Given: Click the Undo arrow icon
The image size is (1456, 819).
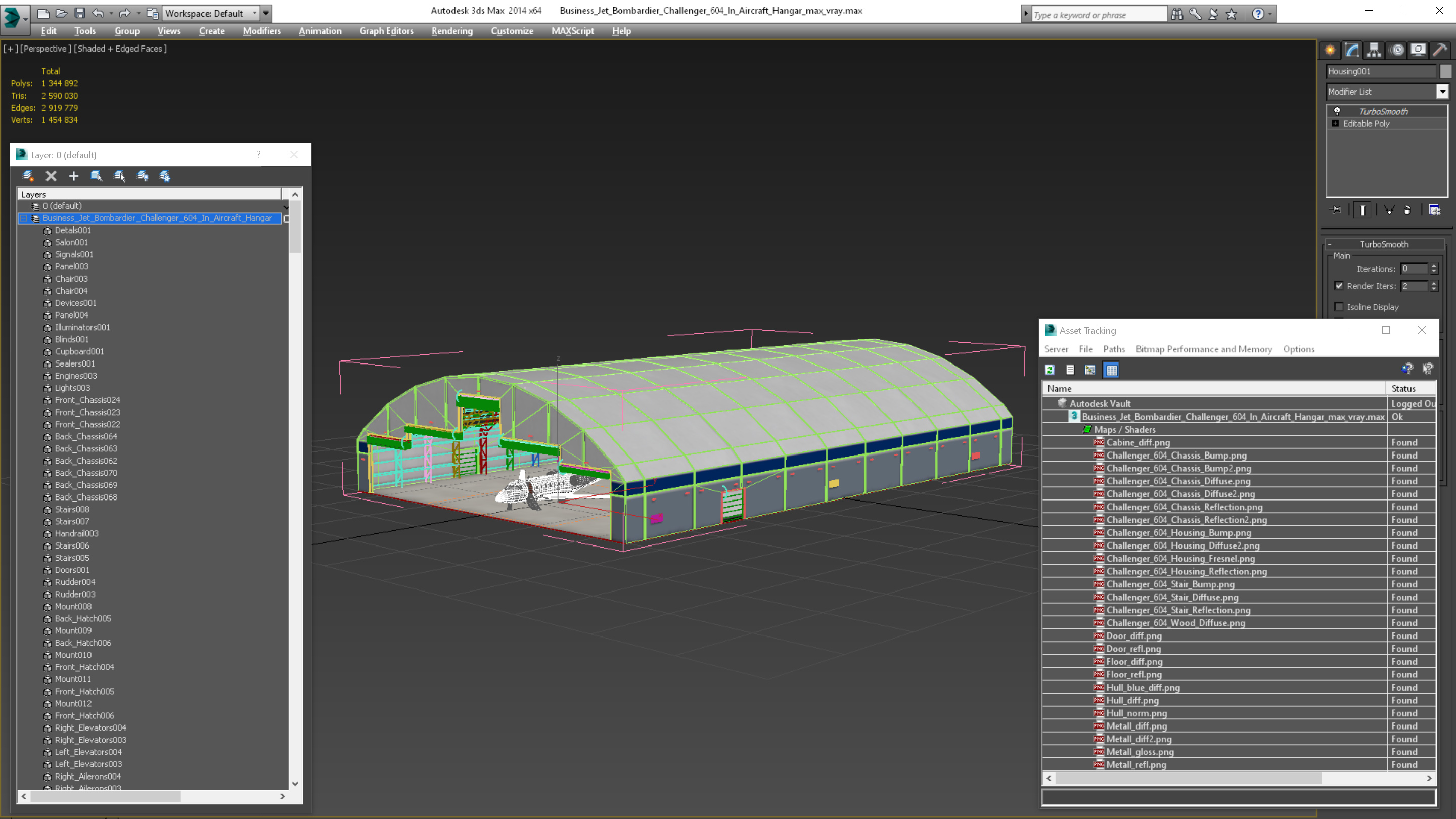Looking at the screenshot, I should [x=98, y=13].
